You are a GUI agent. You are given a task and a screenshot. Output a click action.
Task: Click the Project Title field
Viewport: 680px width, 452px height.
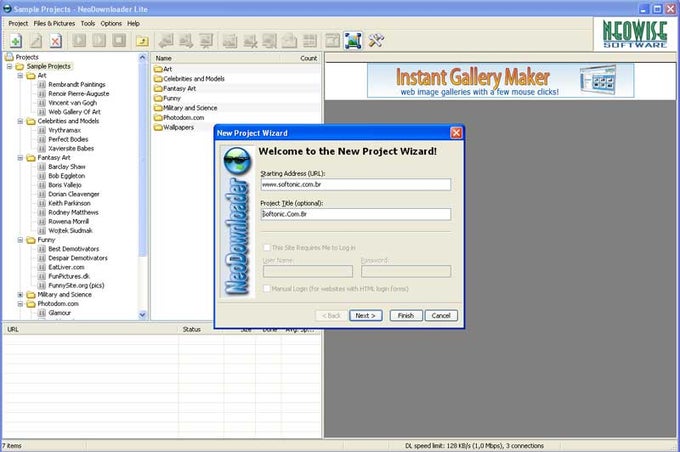[356, 214]
